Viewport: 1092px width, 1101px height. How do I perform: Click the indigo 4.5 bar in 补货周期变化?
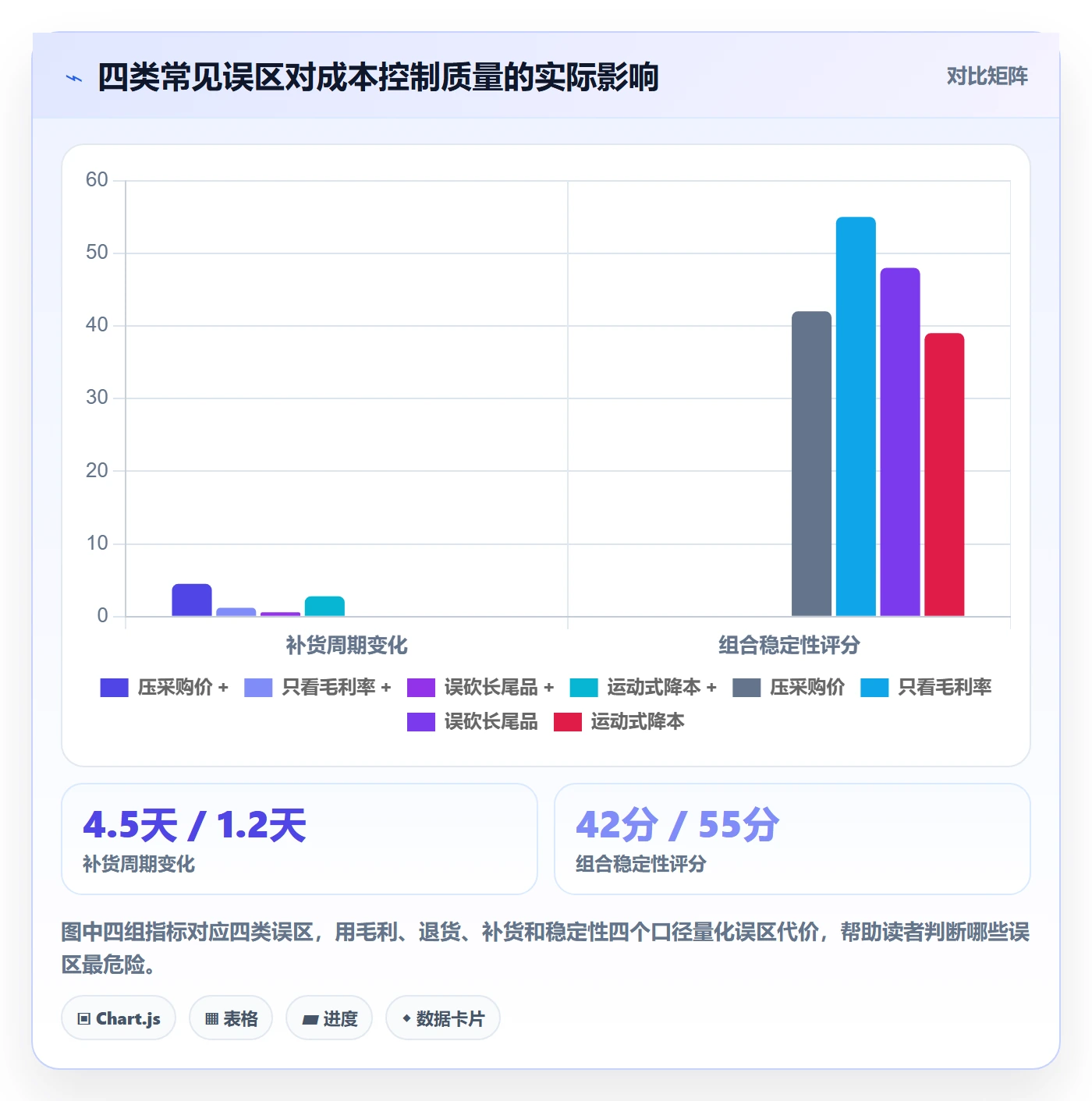(x=192, y=600)
